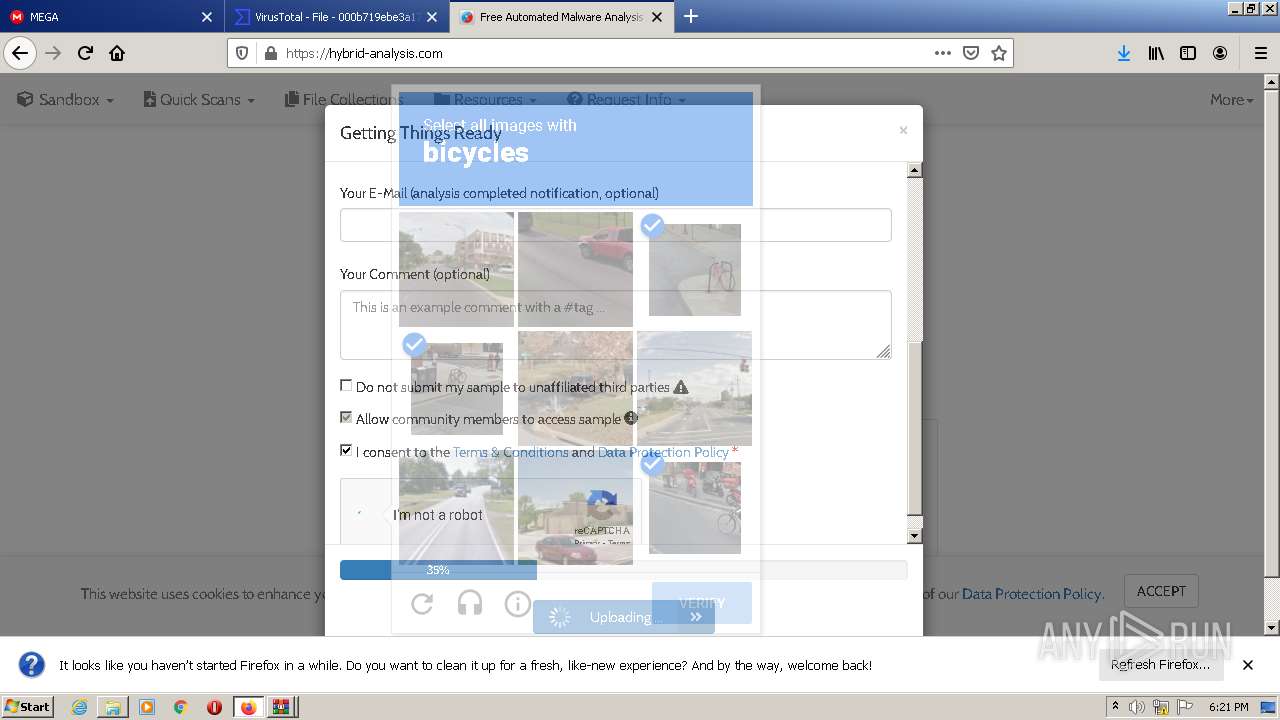View site security lock info
Screen dimensions: 1280x720
(269, 53)
